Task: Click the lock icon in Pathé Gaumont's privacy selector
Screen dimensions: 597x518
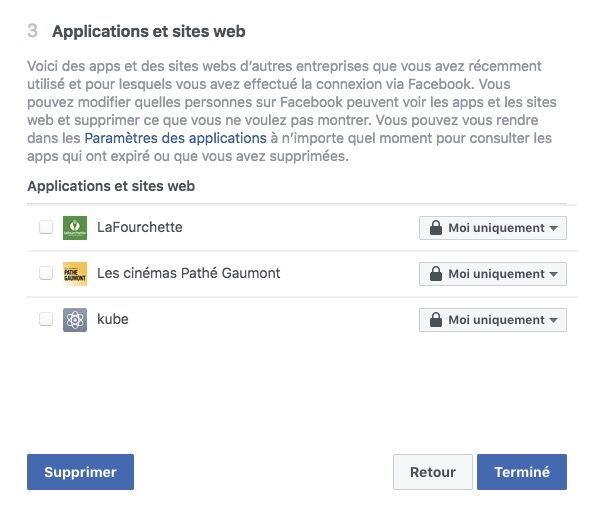Action: [436, 274]
